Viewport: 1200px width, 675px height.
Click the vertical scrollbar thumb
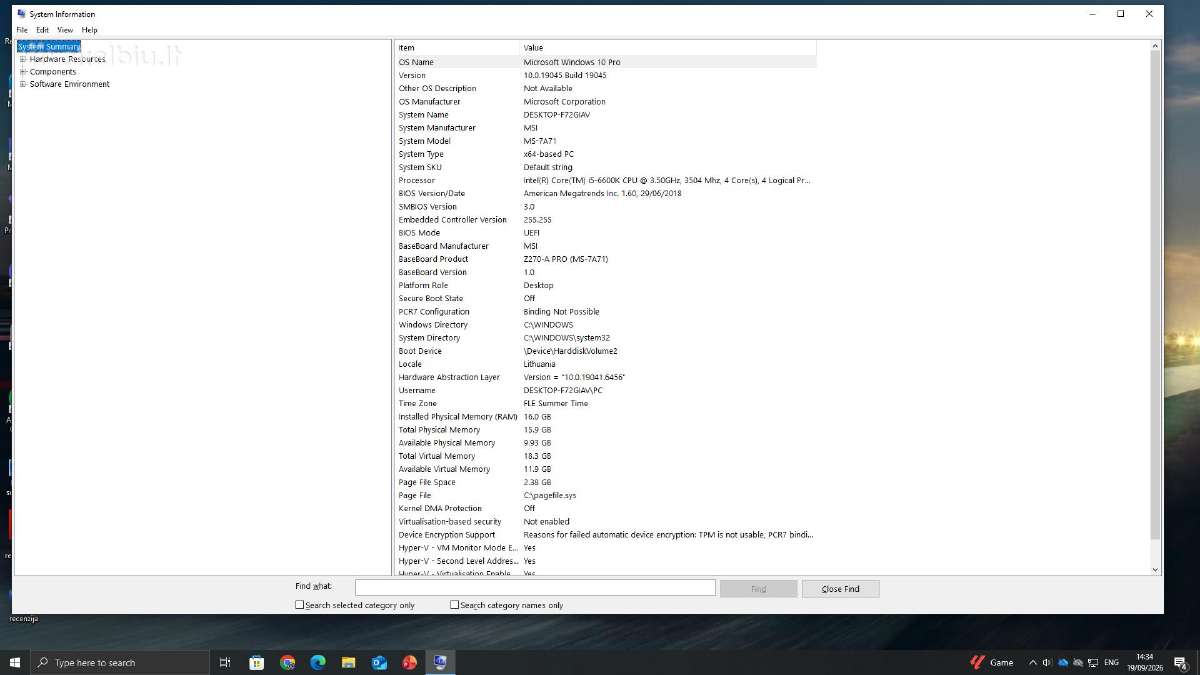1156,295
